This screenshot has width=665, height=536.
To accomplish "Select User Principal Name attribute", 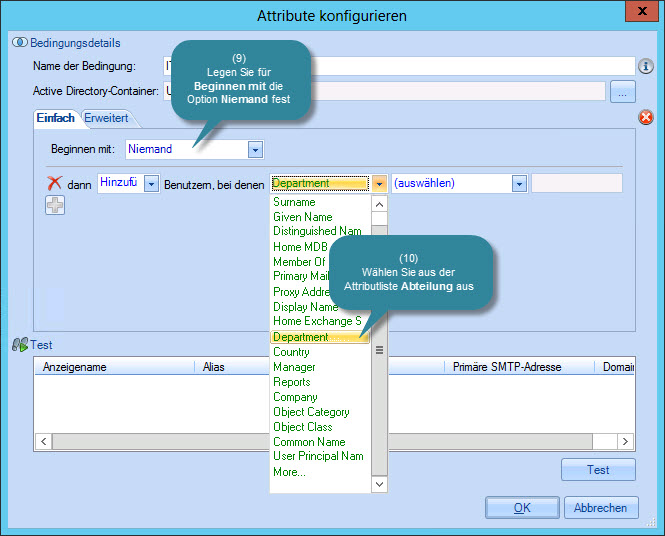I will pos(320,456).
